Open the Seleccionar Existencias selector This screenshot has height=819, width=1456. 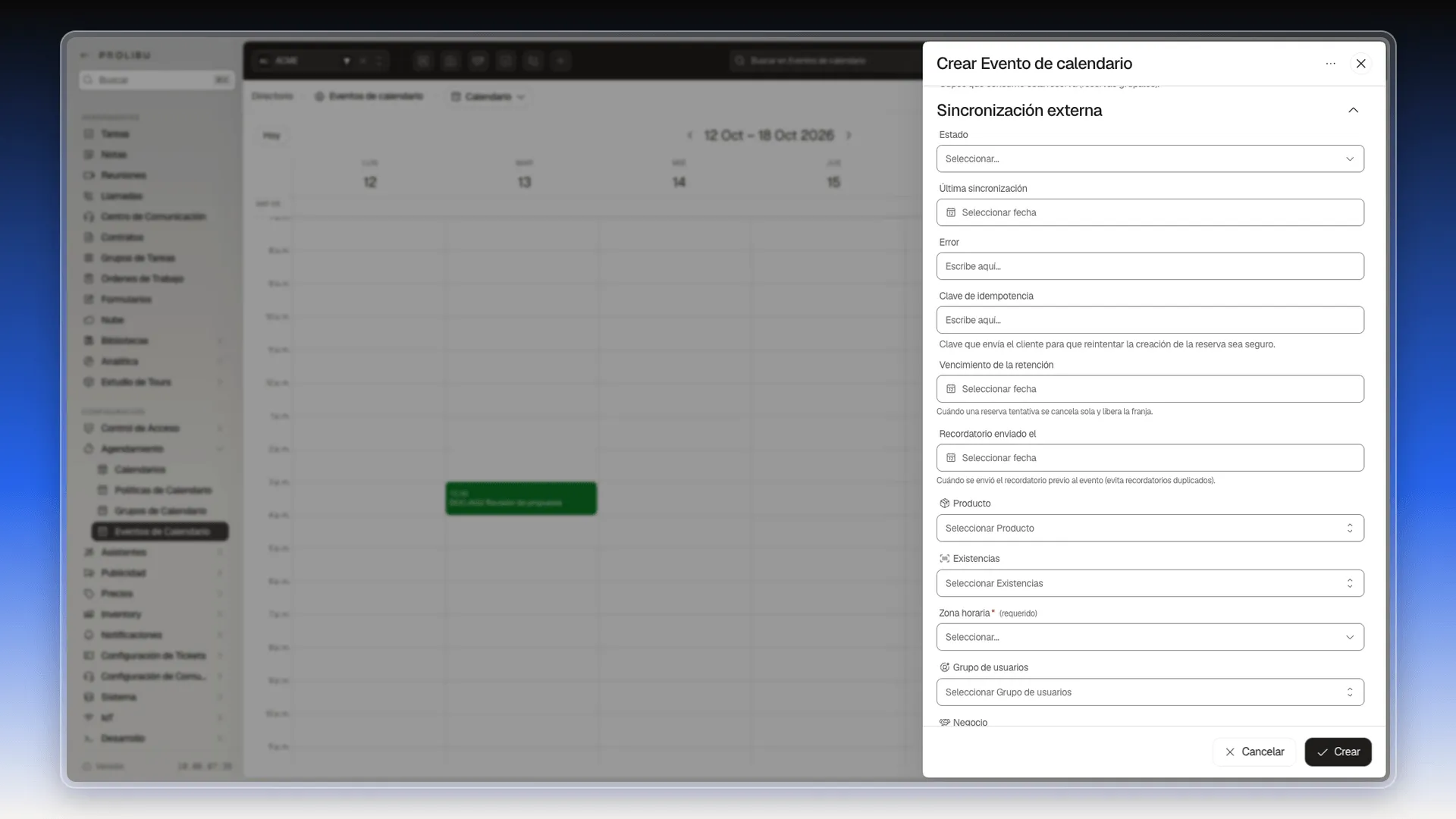point(1150,583)
